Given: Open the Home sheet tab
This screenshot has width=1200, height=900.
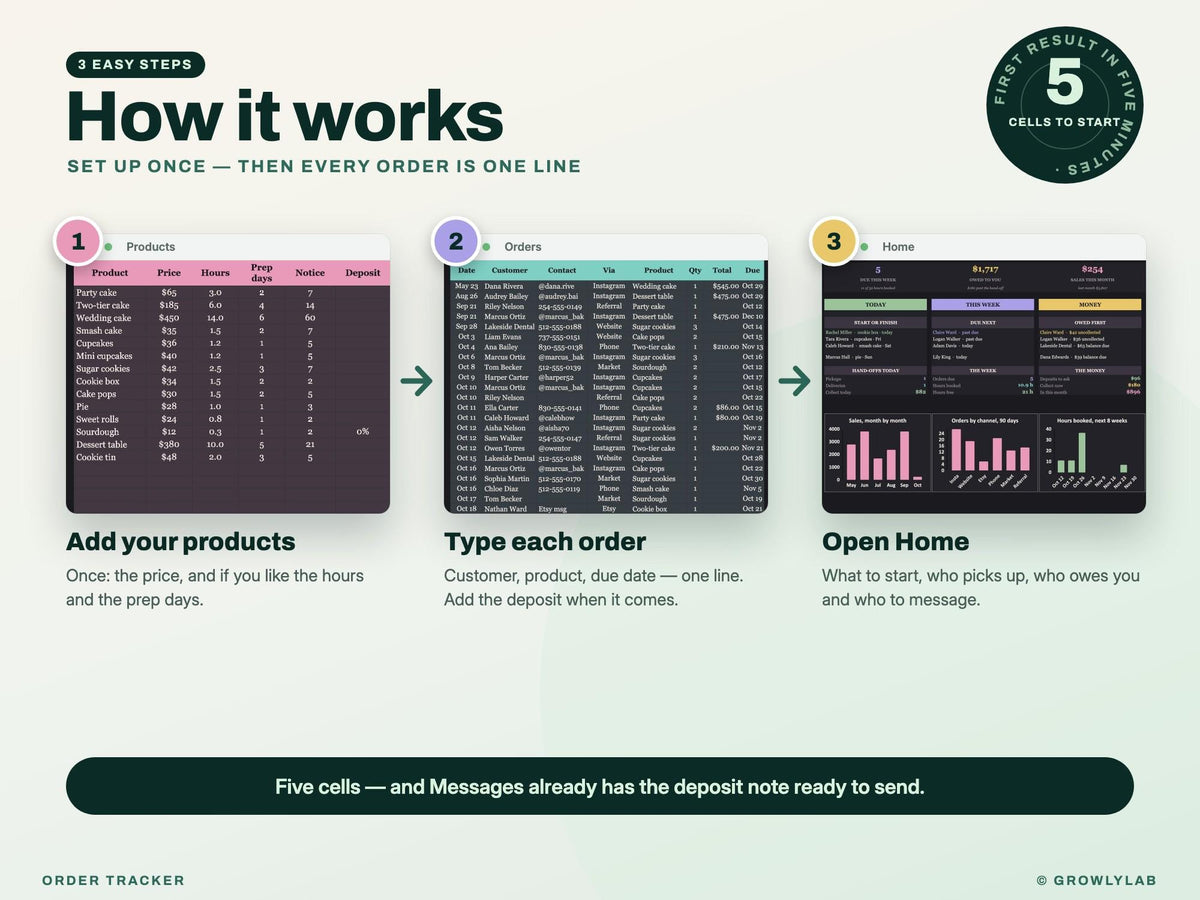Looking at the screenshot, I should [x=898, y=247].
